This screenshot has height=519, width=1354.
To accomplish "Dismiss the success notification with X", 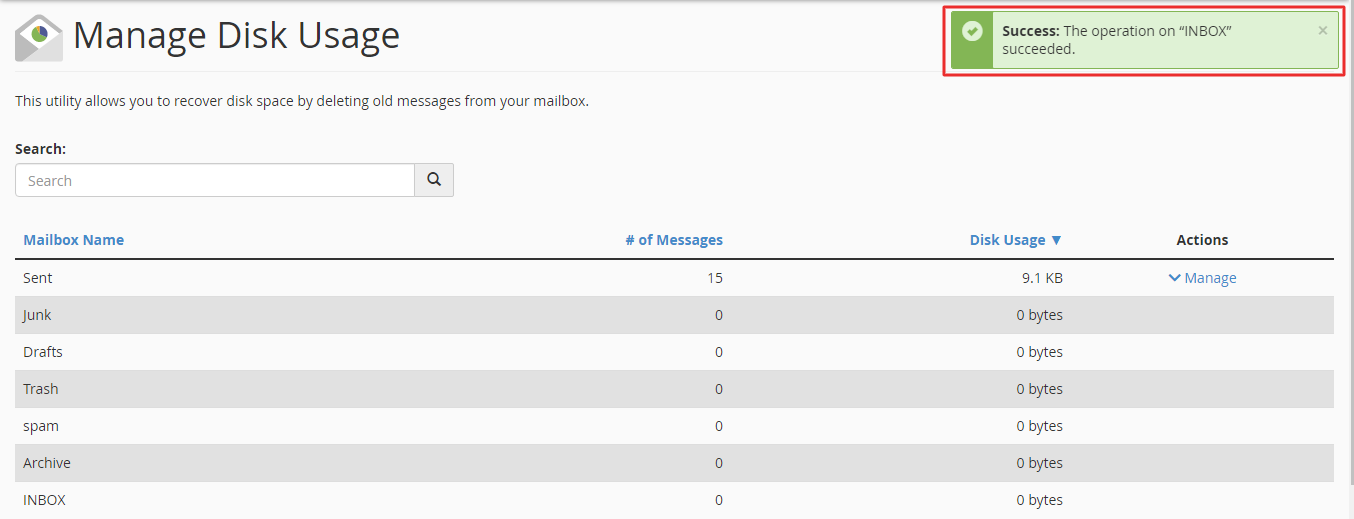I will (1323, 31).
